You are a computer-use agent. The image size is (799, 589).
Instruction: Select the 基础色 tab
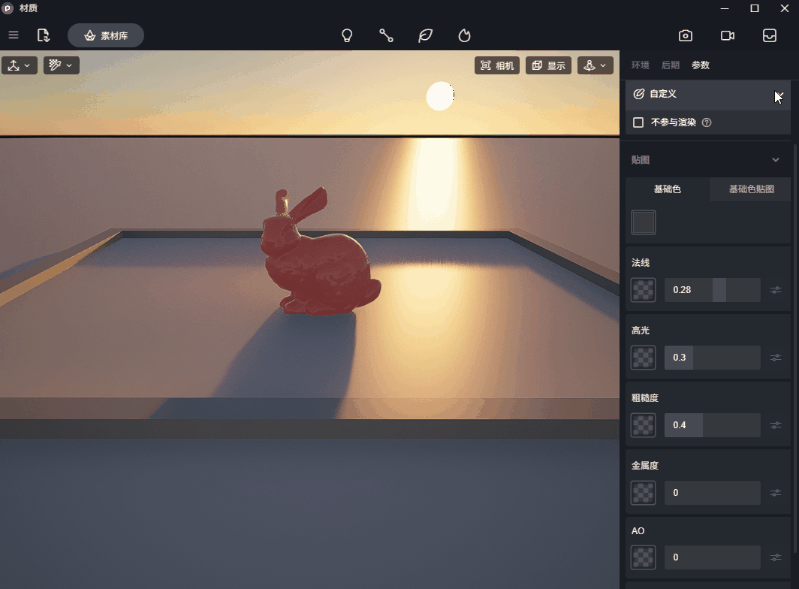pos(667,189)
